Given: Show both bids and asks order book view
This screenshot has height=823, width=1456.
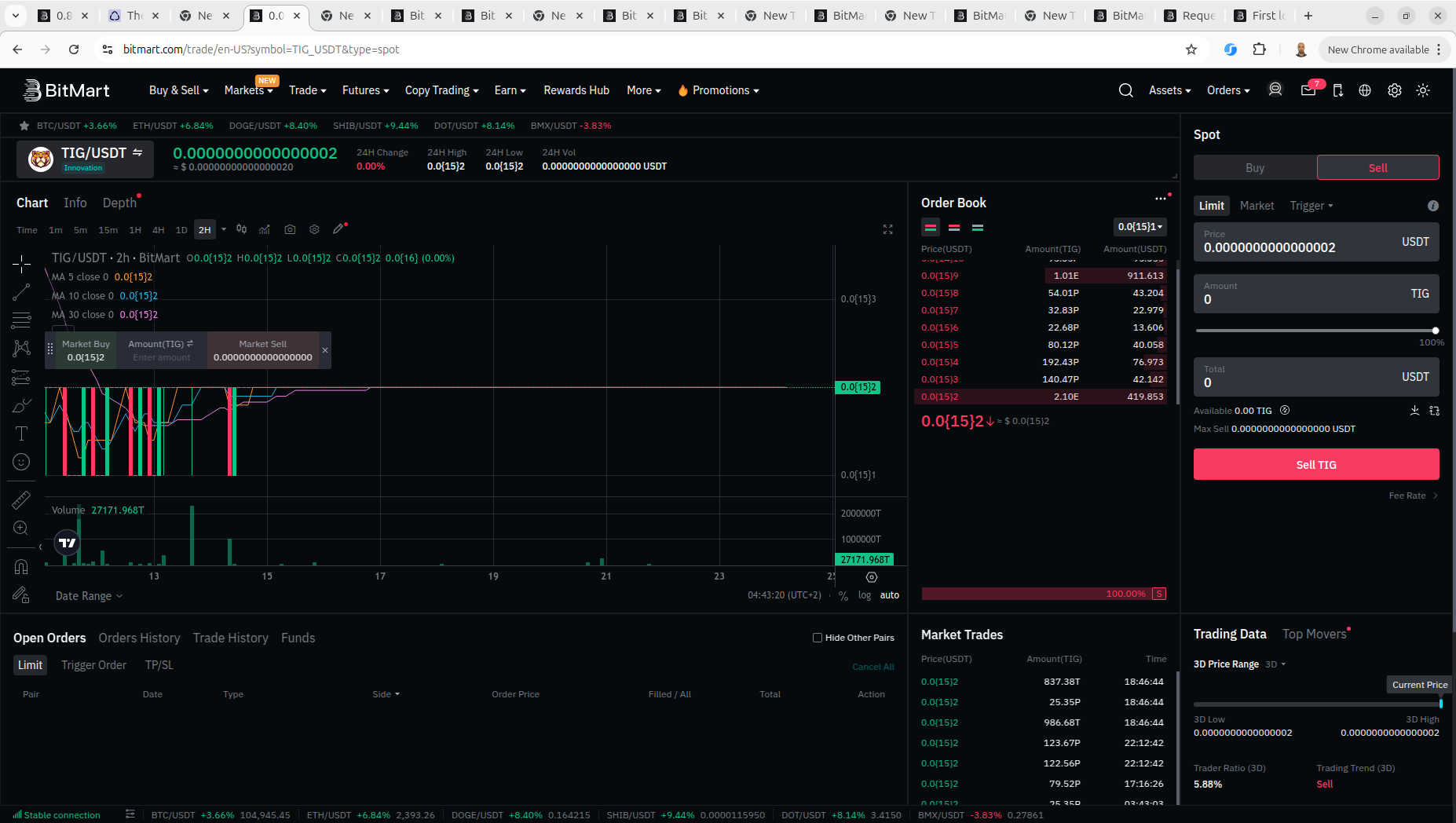Looking at the screenshot, I should (x=931, y=228).
